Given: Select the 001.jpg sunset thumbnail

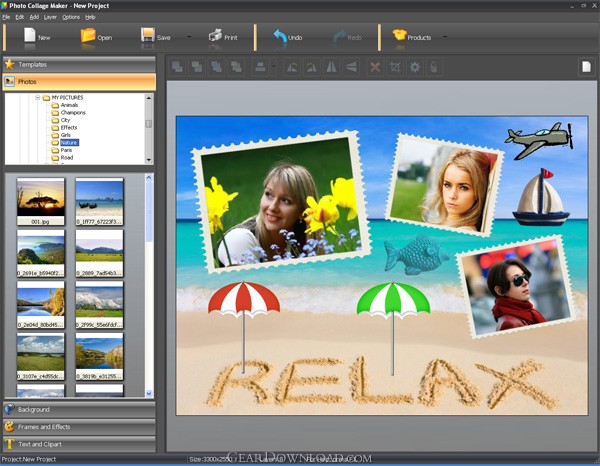Looking at the screenshot, I should (41, 196).
